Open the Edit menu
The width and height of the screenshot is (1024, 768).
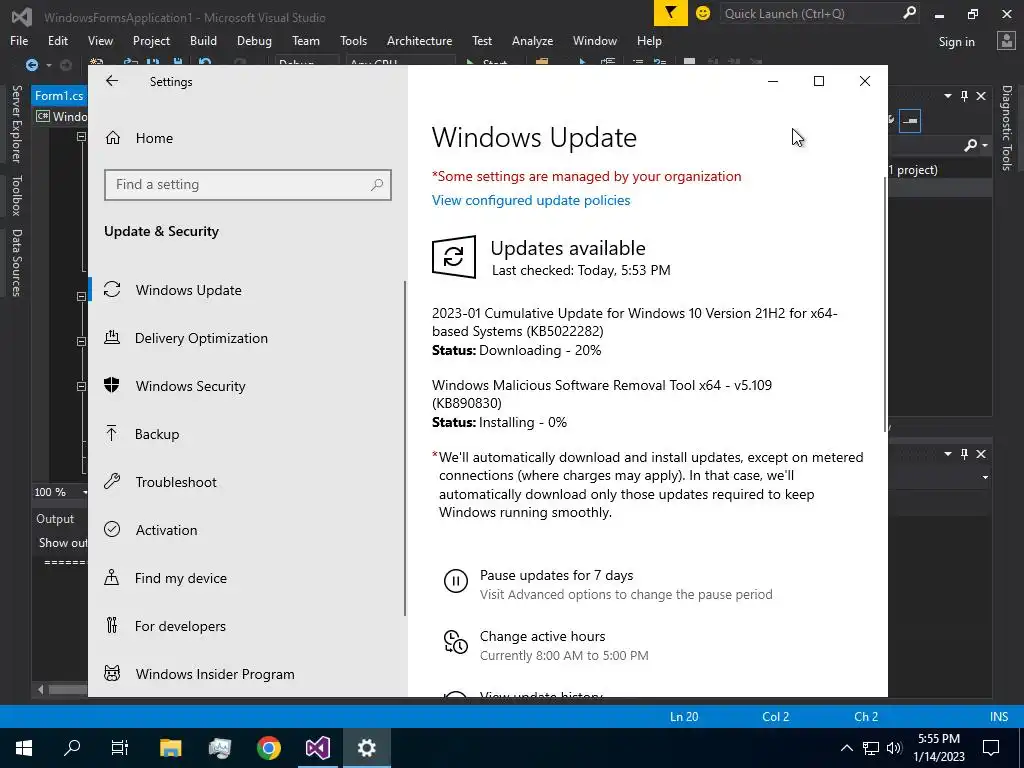point(57,40)
